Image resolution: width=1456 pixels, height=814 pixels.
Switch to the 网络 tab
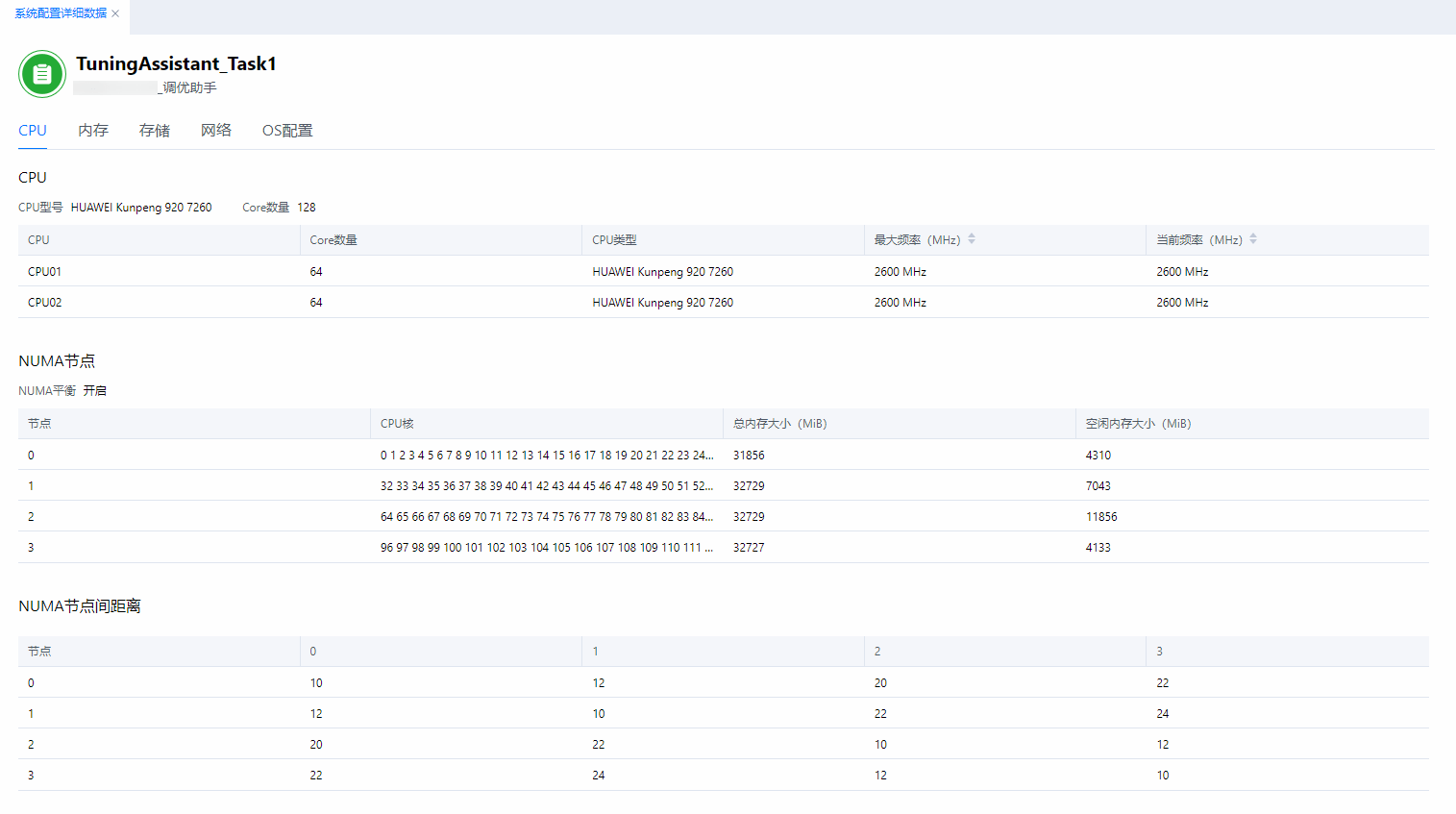[216, 131]
